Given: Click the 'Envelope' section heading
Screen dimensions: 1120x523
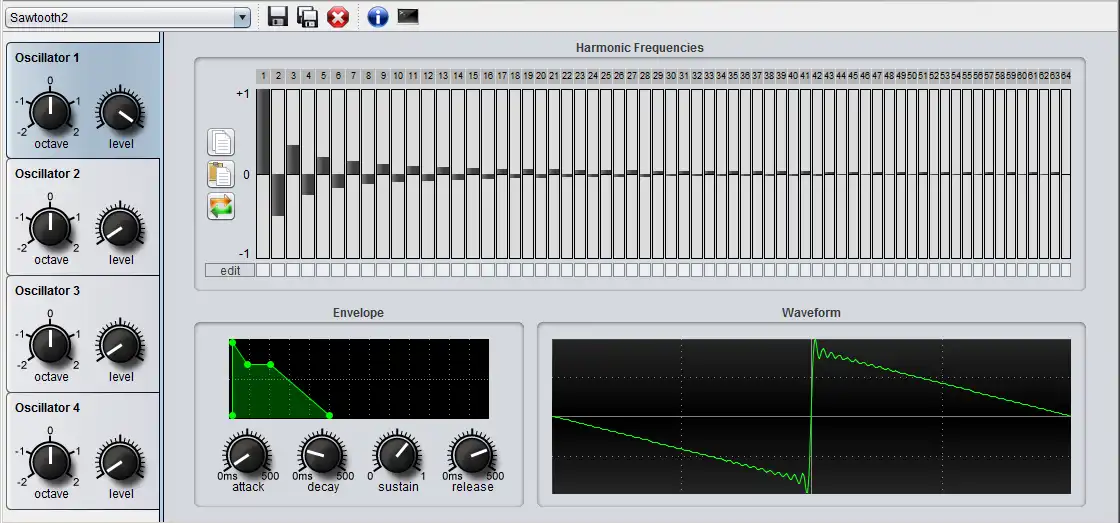Looking at the screenshot, I should click(x=358, y=313).
